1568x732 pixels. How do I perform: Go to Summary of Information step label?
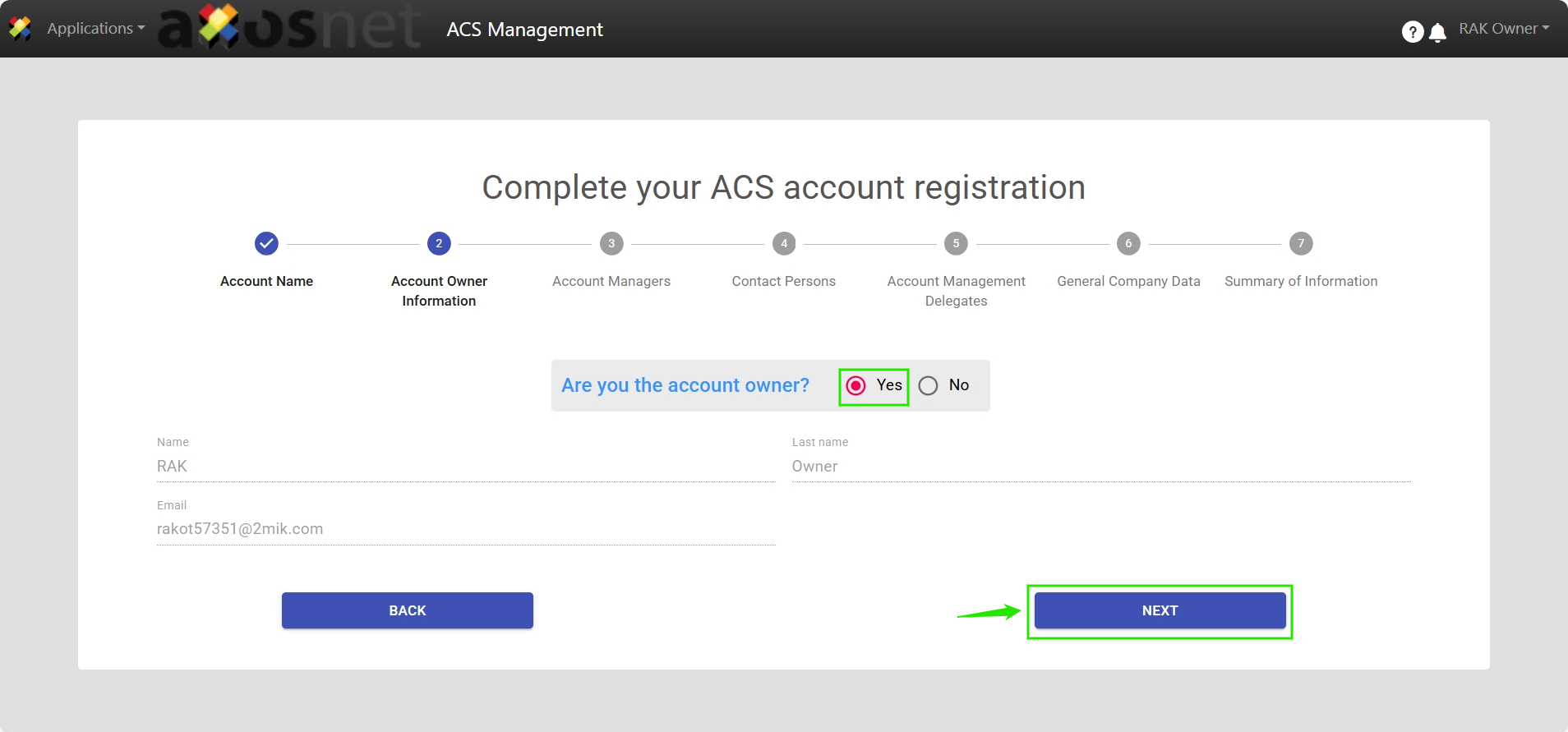click(x=1301, y=281)
